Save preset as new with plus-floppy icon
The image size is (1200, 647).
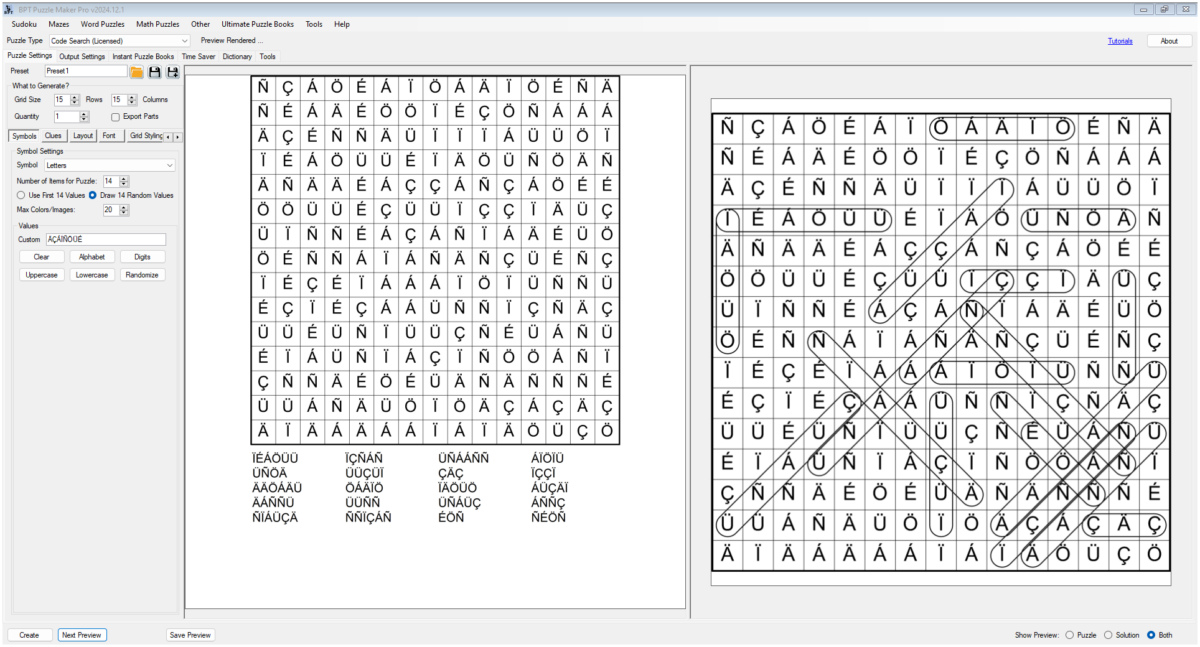click(172, 72)
